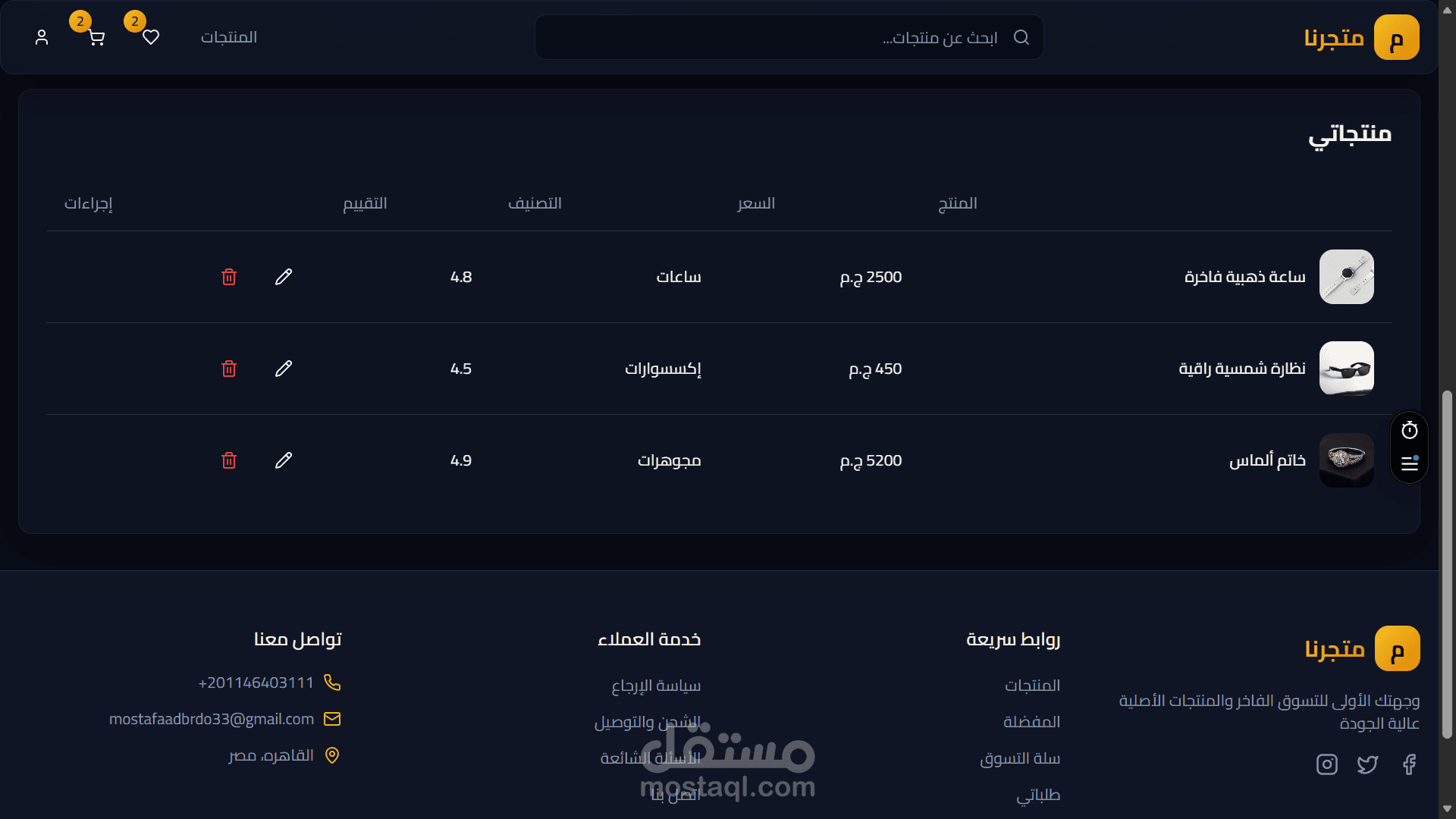Click the search products input field

point(789,37)
